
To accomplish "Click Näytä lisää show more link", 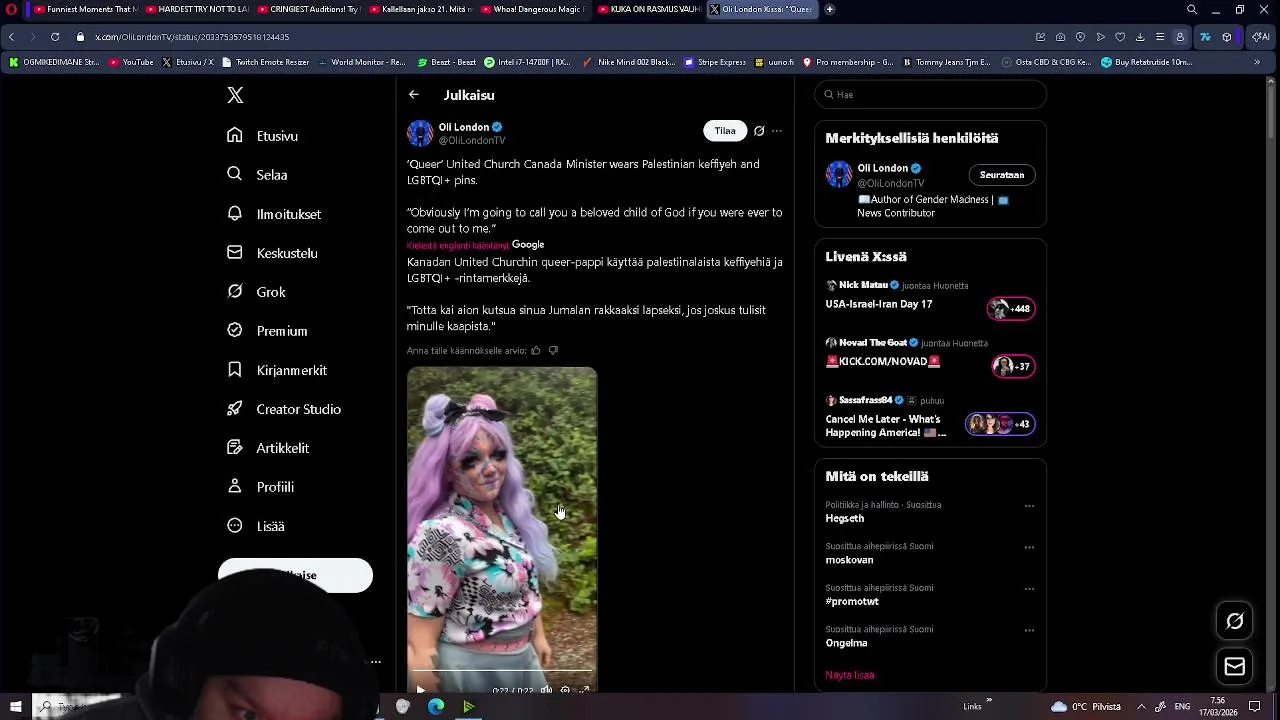I will (850, 675).
